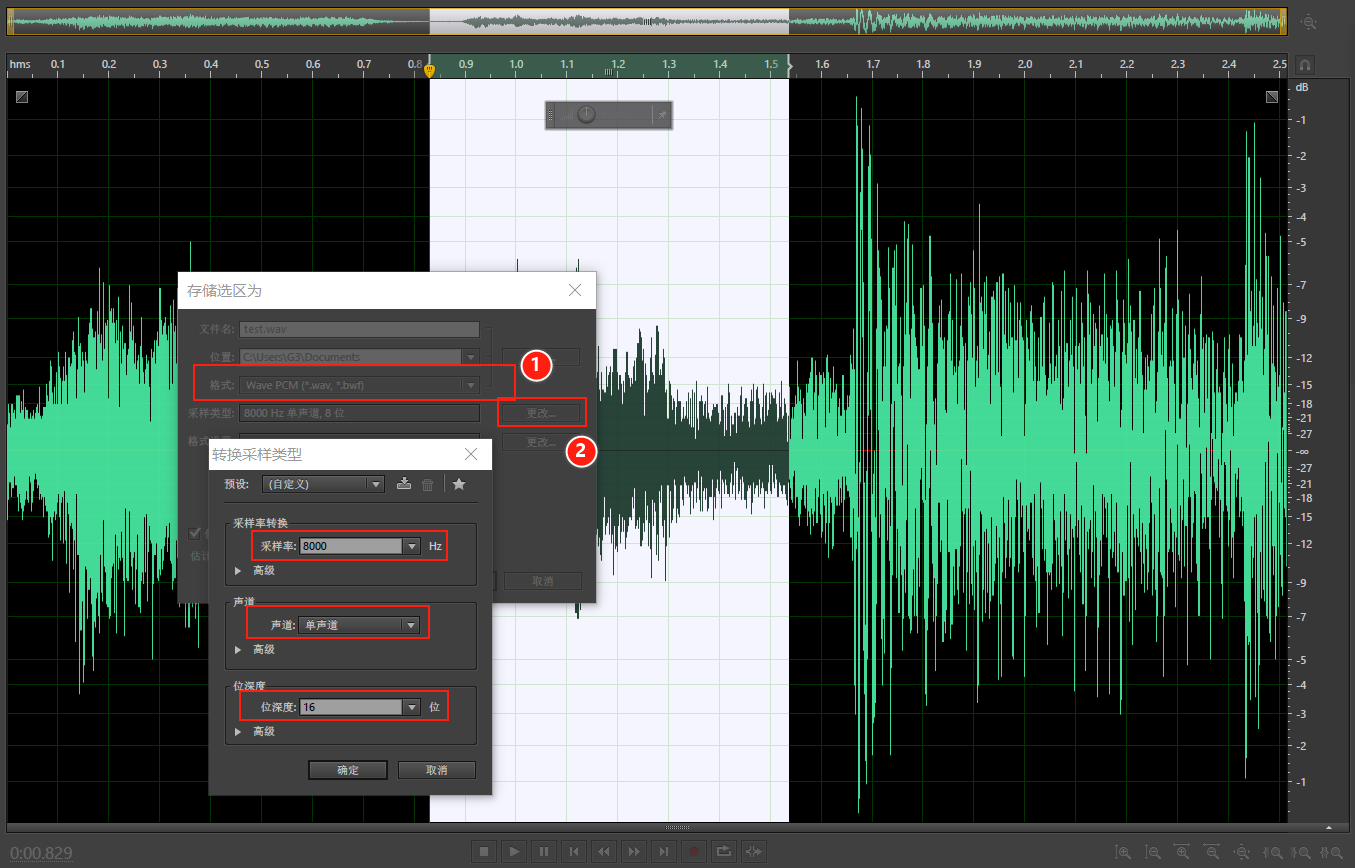The height and width of the screenshot is (868, 1355).
Task: Click the 0:00.829 timecode display
Action: (41, 853)
